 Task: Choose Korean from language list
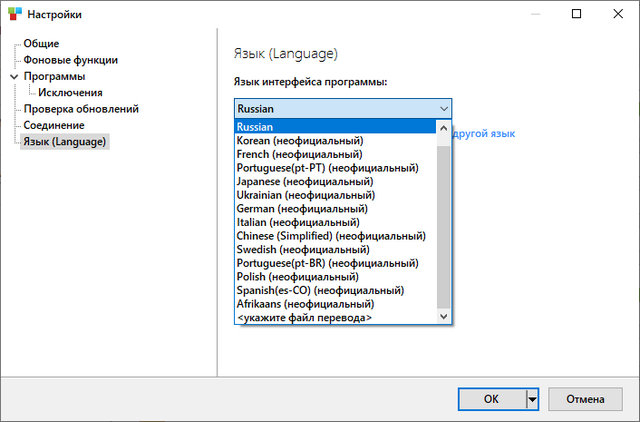coord(299,141)
